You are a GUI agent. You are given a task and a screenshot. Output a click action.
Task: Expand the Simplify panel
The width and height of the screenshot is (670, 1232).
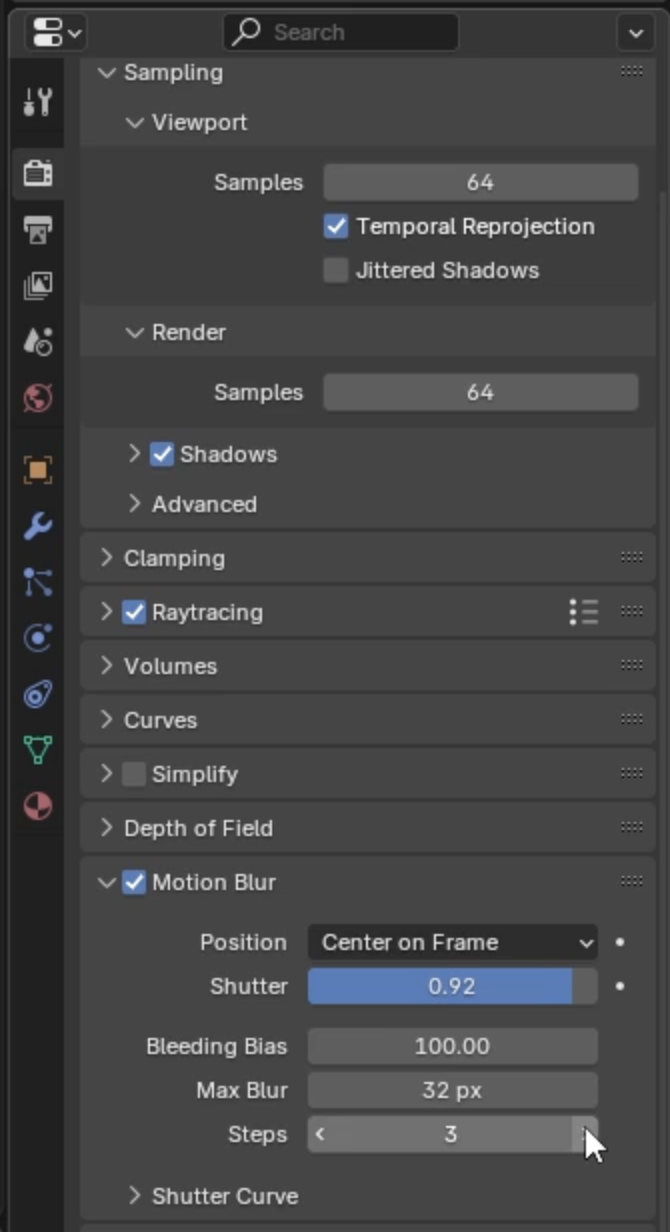coord(106,774)
